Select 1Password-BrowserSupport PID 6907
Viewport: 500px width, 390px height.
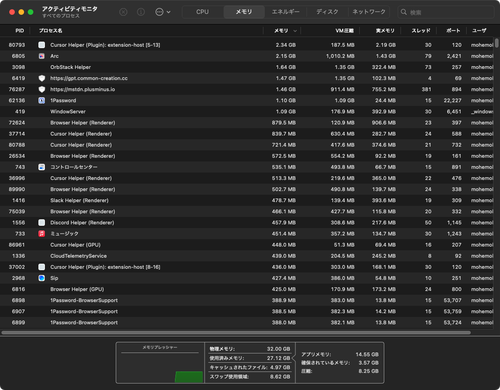247,311
